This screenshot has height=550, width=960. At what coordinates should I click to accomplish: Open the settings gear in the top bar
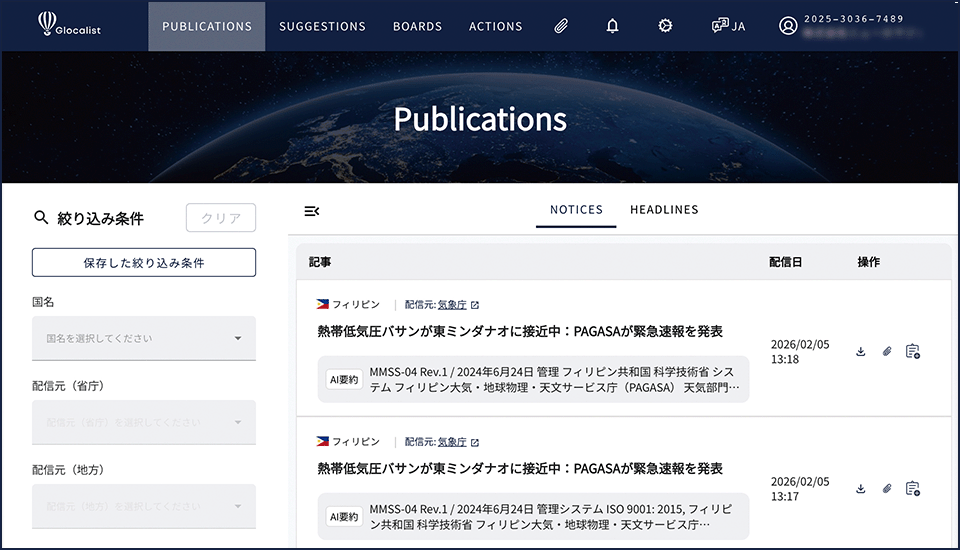tap(665, 26)
